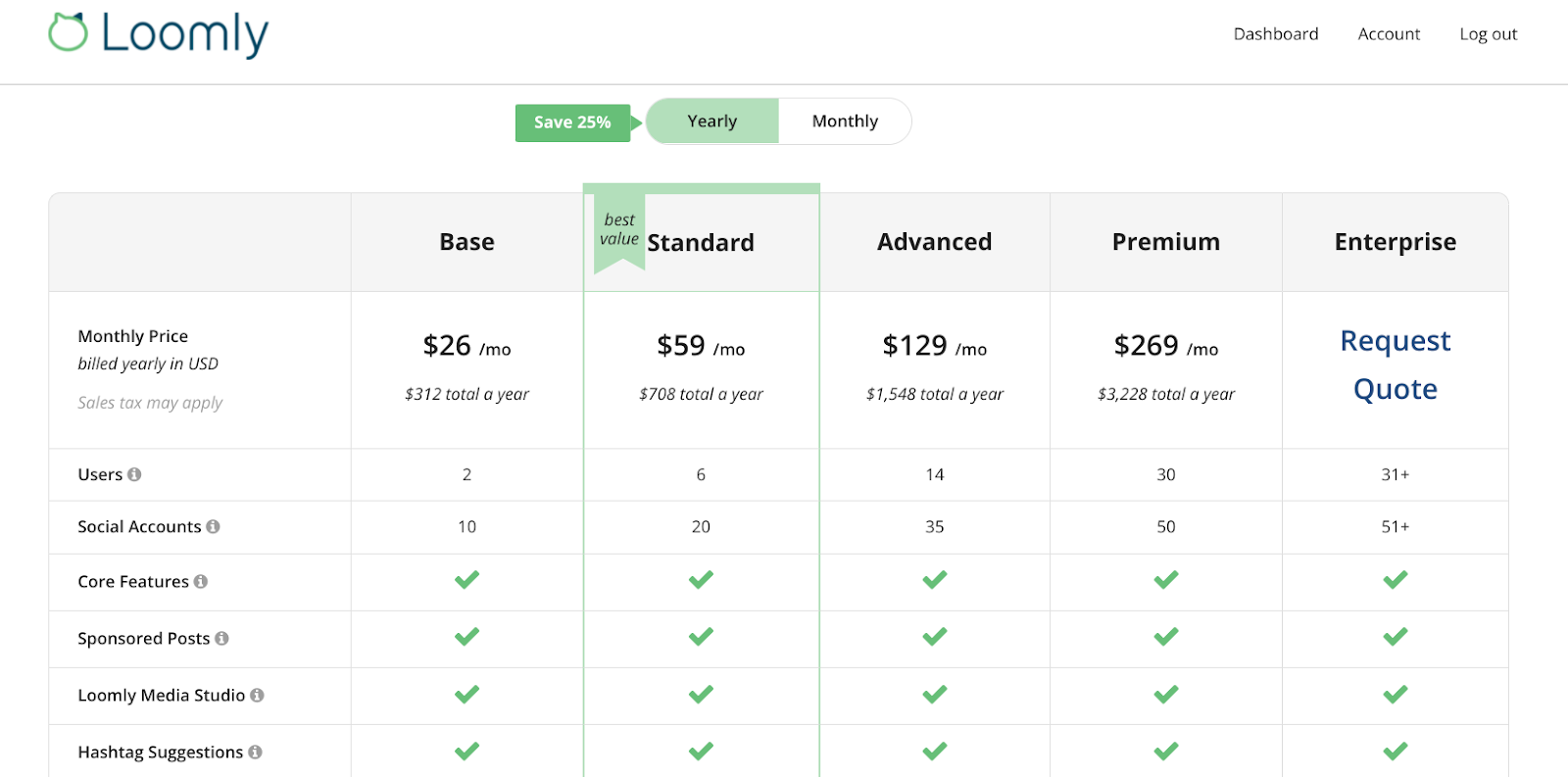1568x777 pixels.
Task: Click the Core Features info icon
Action: 201,581
